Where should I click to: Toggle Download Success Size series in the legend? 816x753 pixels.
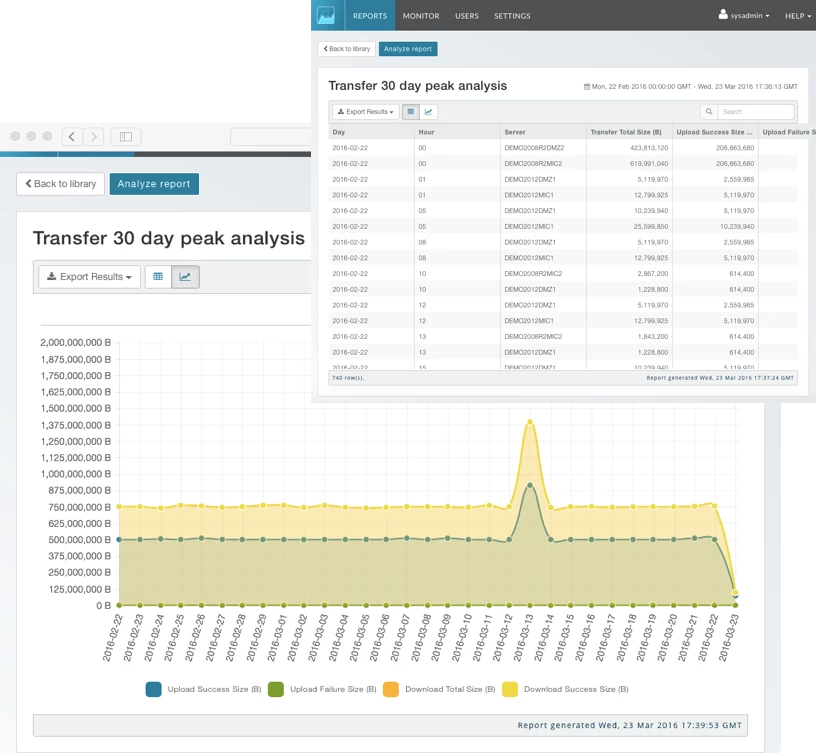[510, 689]
